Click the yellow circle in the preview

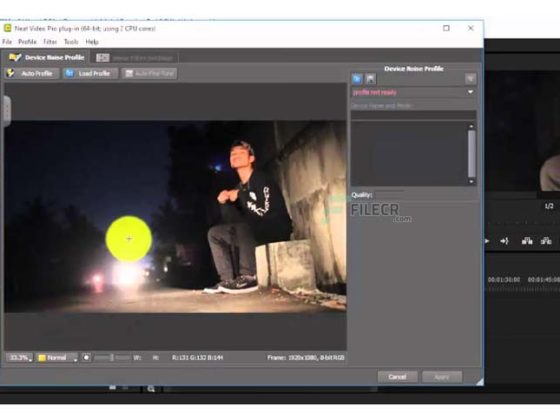pos(129,239)
